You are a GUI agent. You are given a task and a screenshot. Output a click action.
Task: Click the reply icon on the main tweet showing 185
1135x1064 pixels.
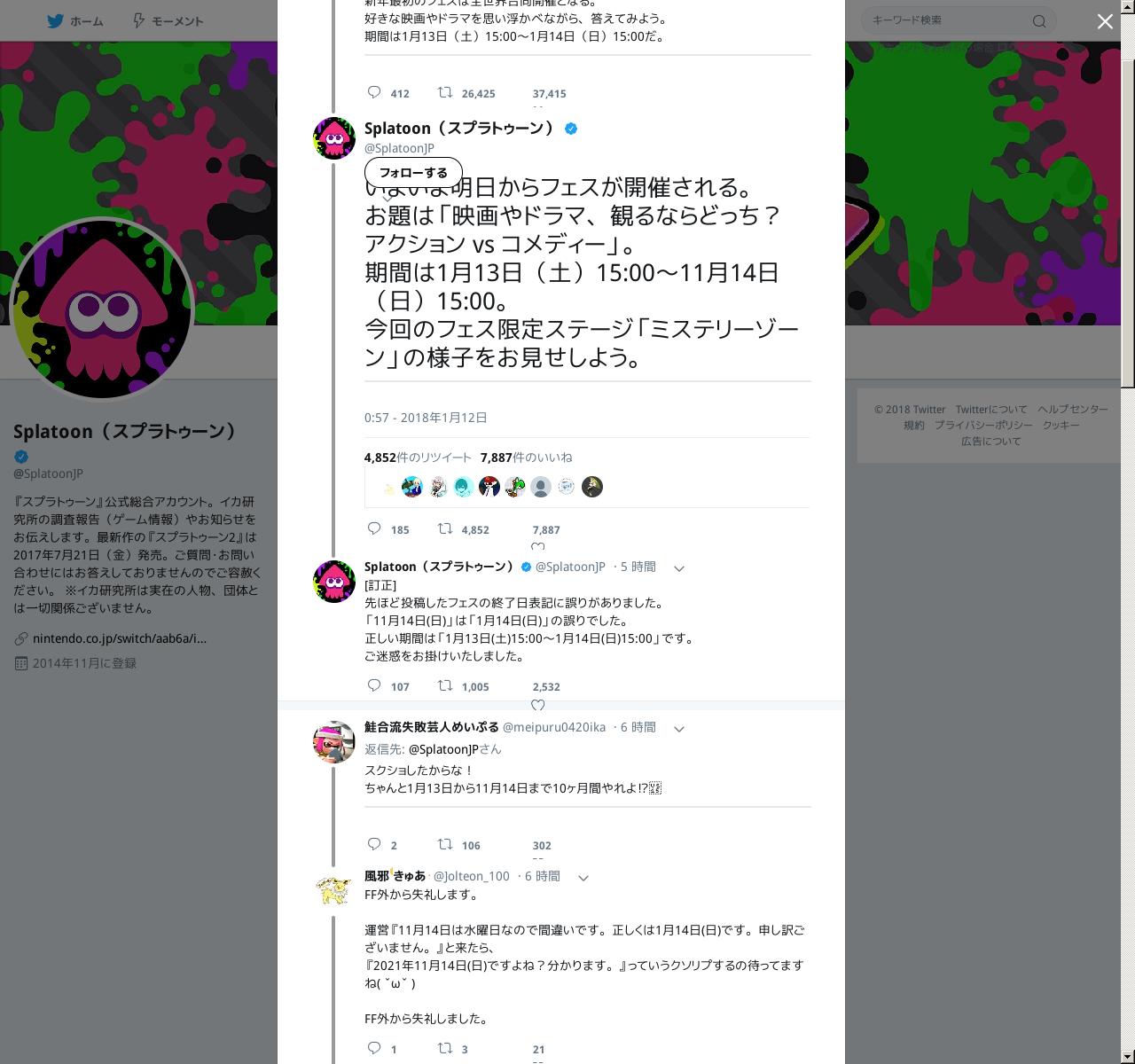pyautogui.click(x=374, y=528)
